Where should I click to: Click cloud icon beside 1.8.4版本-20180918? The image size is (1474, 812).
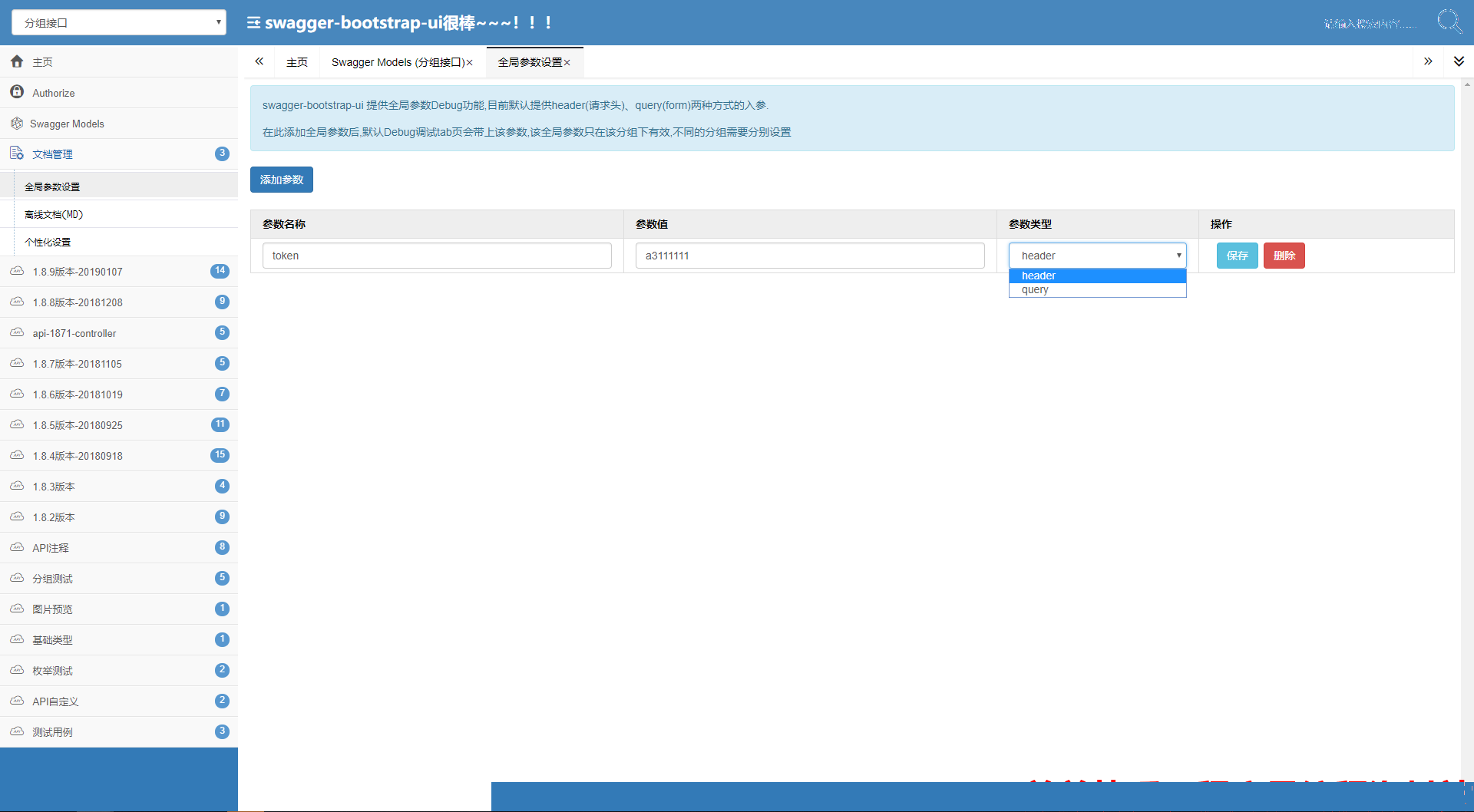[x=17, y=455]
